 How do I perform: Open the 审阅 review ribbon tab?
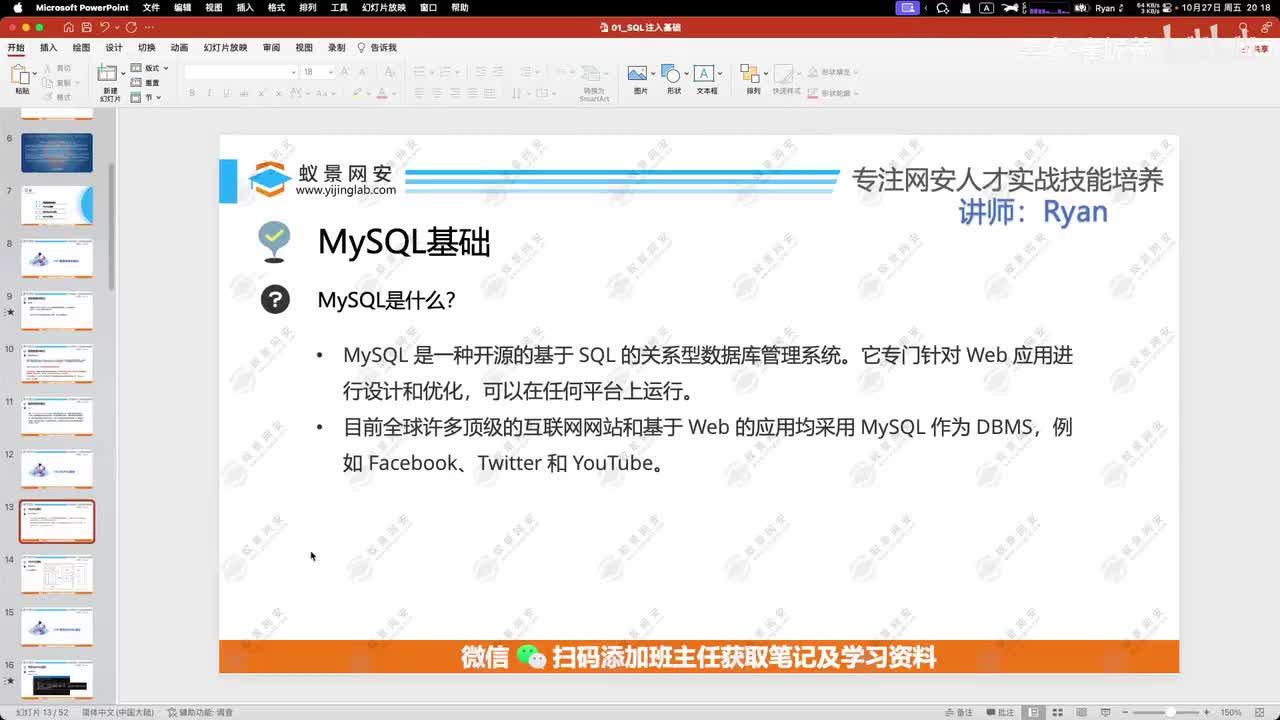click(271, 47)
